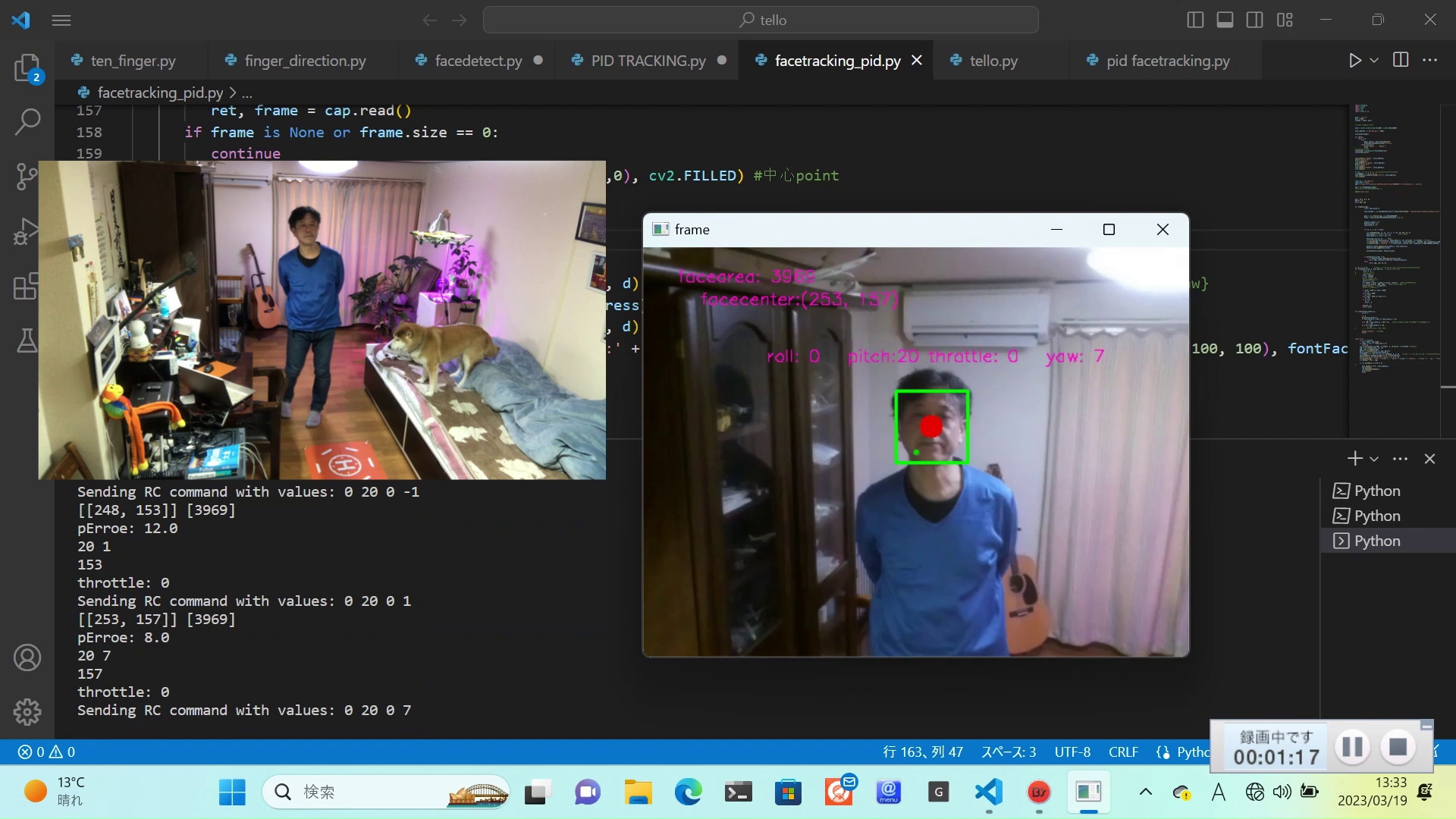Open the Testing flask icon
The height and width of the screenshot is (819, 1456).
tap(27, 340)
